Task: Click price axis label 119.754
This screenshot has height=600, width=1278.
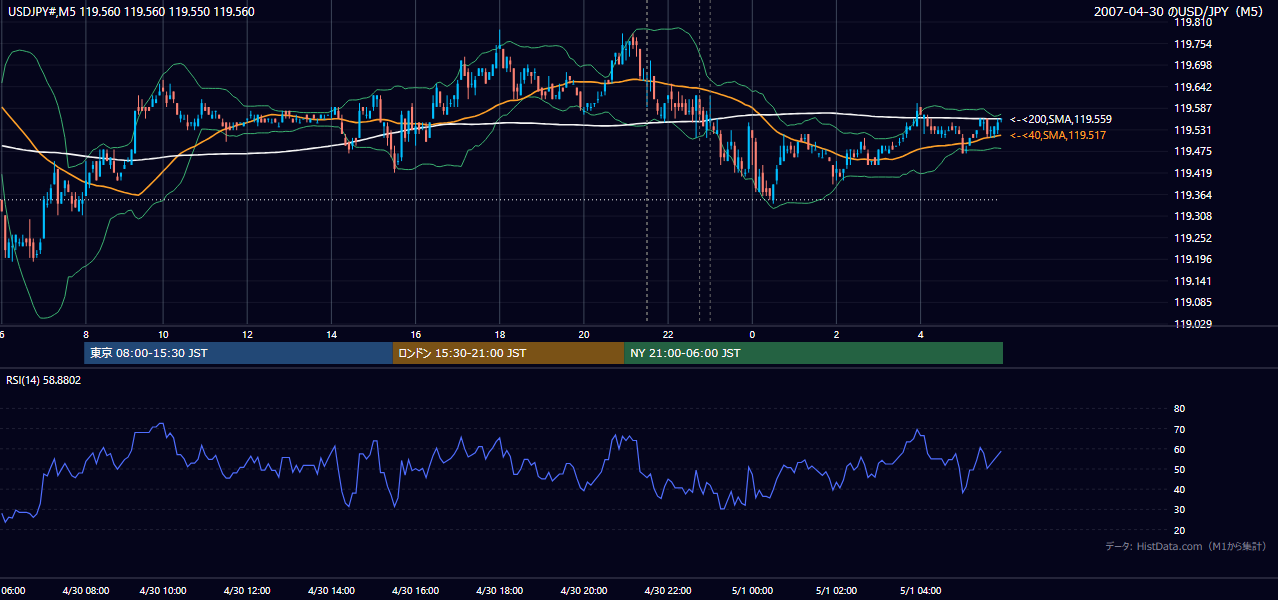Action: pos(1192,44)
